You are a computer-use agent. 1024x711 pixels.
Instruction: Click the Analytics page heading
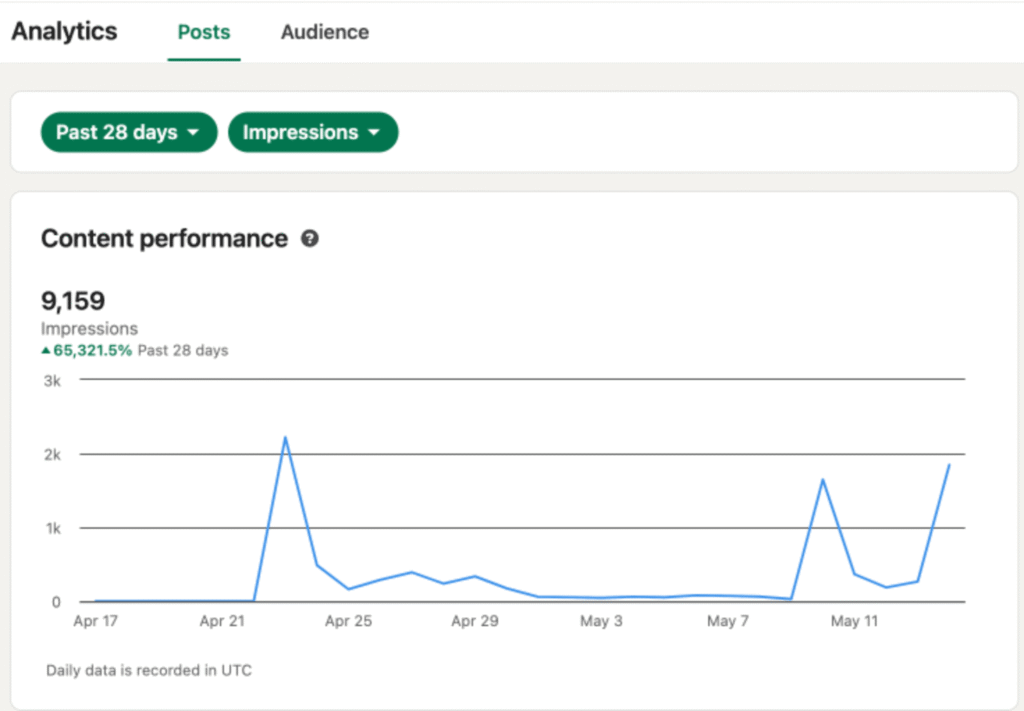click(x=64, y=31)
